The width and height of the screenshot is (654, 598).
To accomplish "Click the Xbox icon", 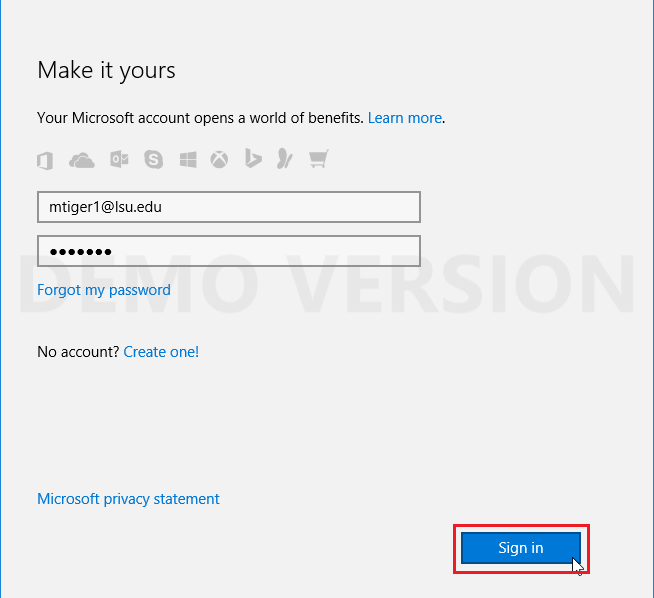I will (219, 160).
